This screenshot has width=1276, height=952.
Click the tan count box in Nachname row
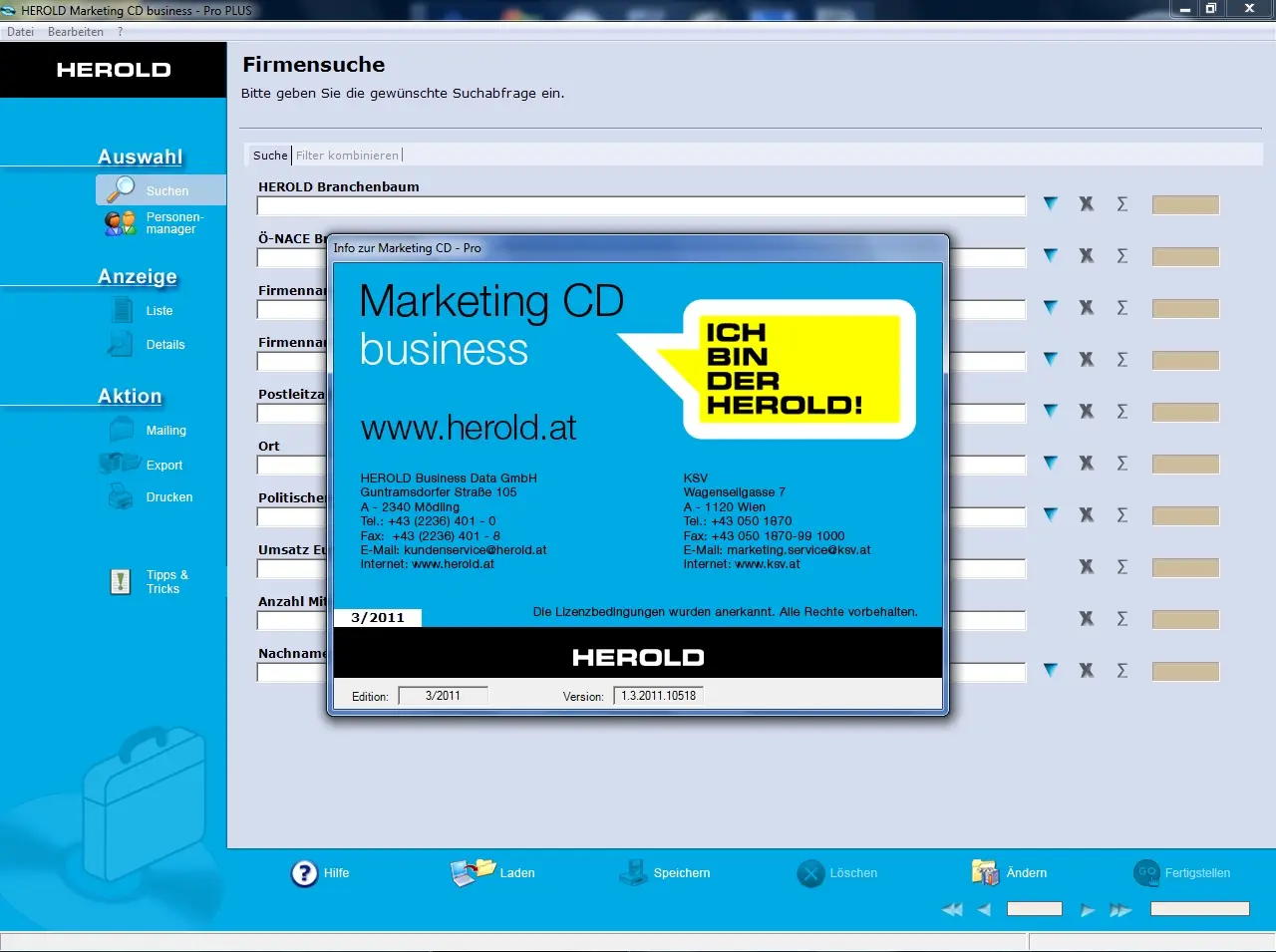[x=1185, y=671]
